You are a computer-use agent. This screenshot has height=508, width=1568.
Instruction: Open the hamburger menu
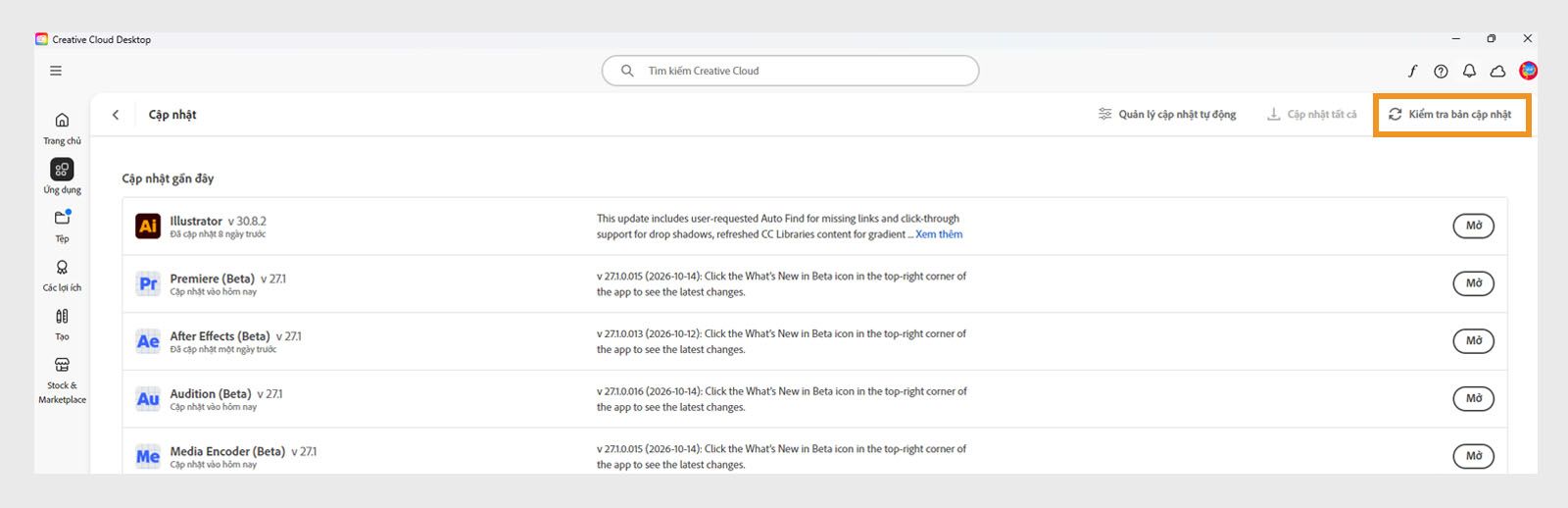tap(56, 71)
